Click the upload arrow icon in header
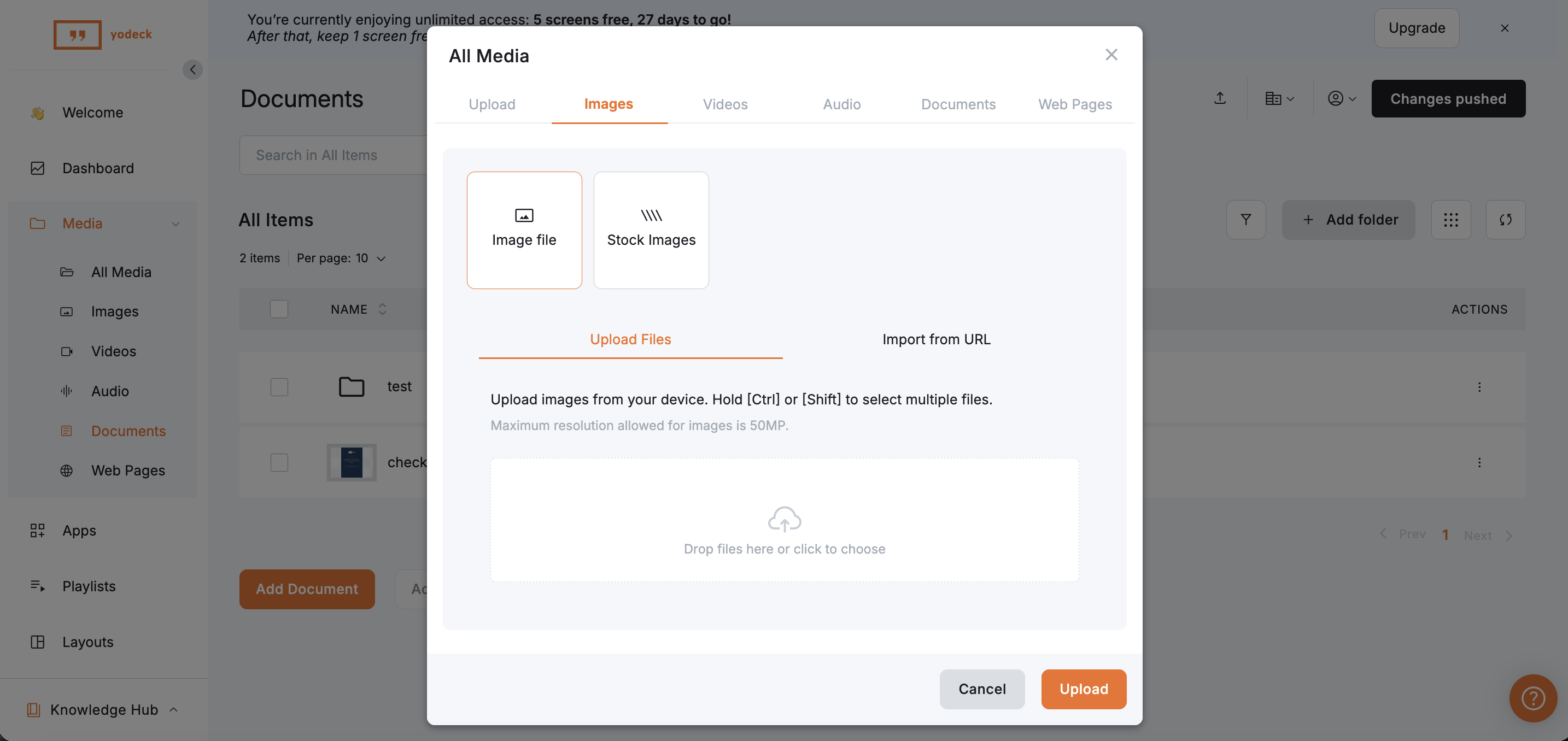This screenshot has width=1568, height=741. point(1220,98)
